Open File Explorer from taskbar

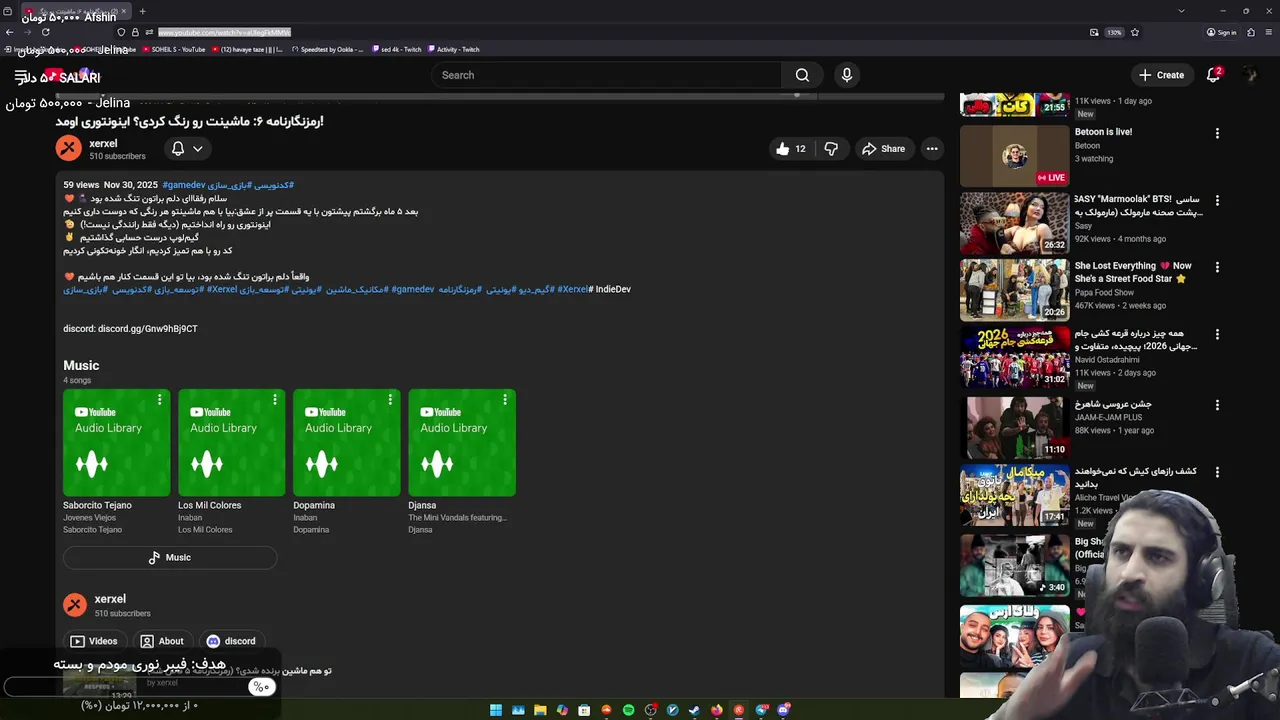(x=540, y=710)
